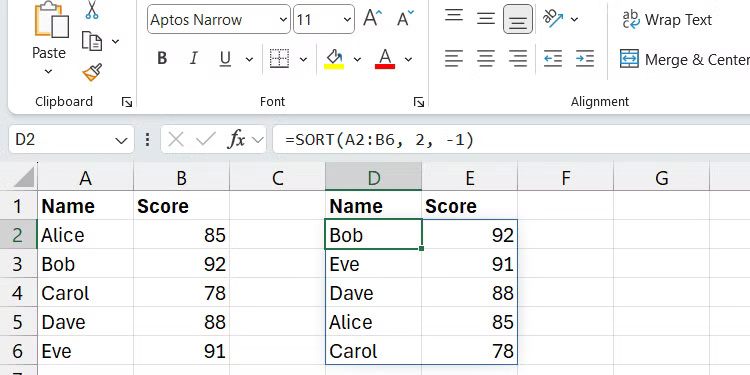Click cell B3 with score 92
Screen dimensions: 750x375
click(182, 264)
